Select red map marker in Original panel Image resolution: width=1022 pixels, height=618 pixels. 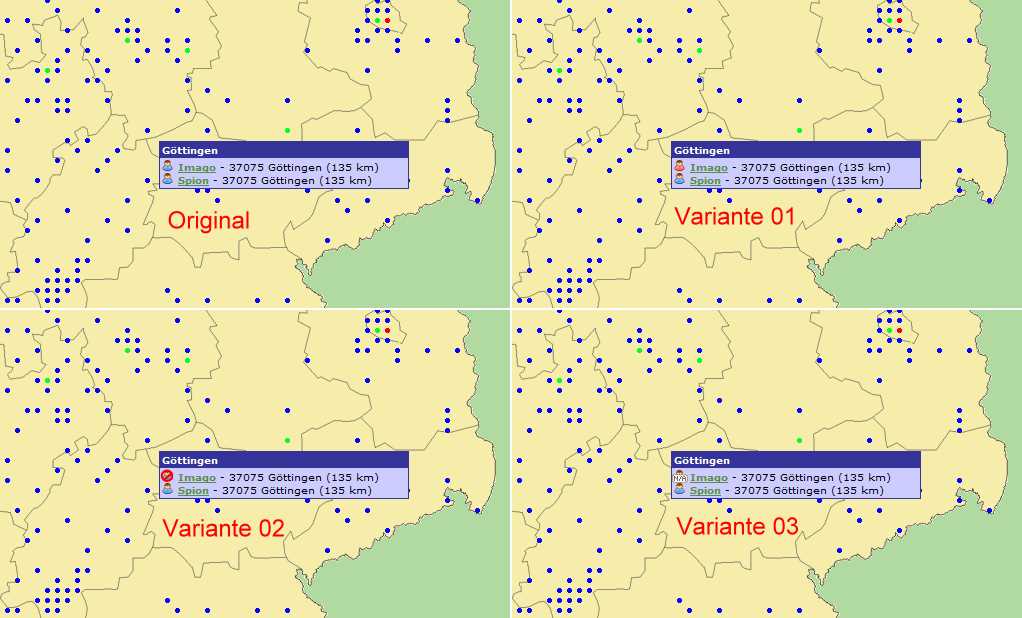pyautogui.click(x=387, y=20)
